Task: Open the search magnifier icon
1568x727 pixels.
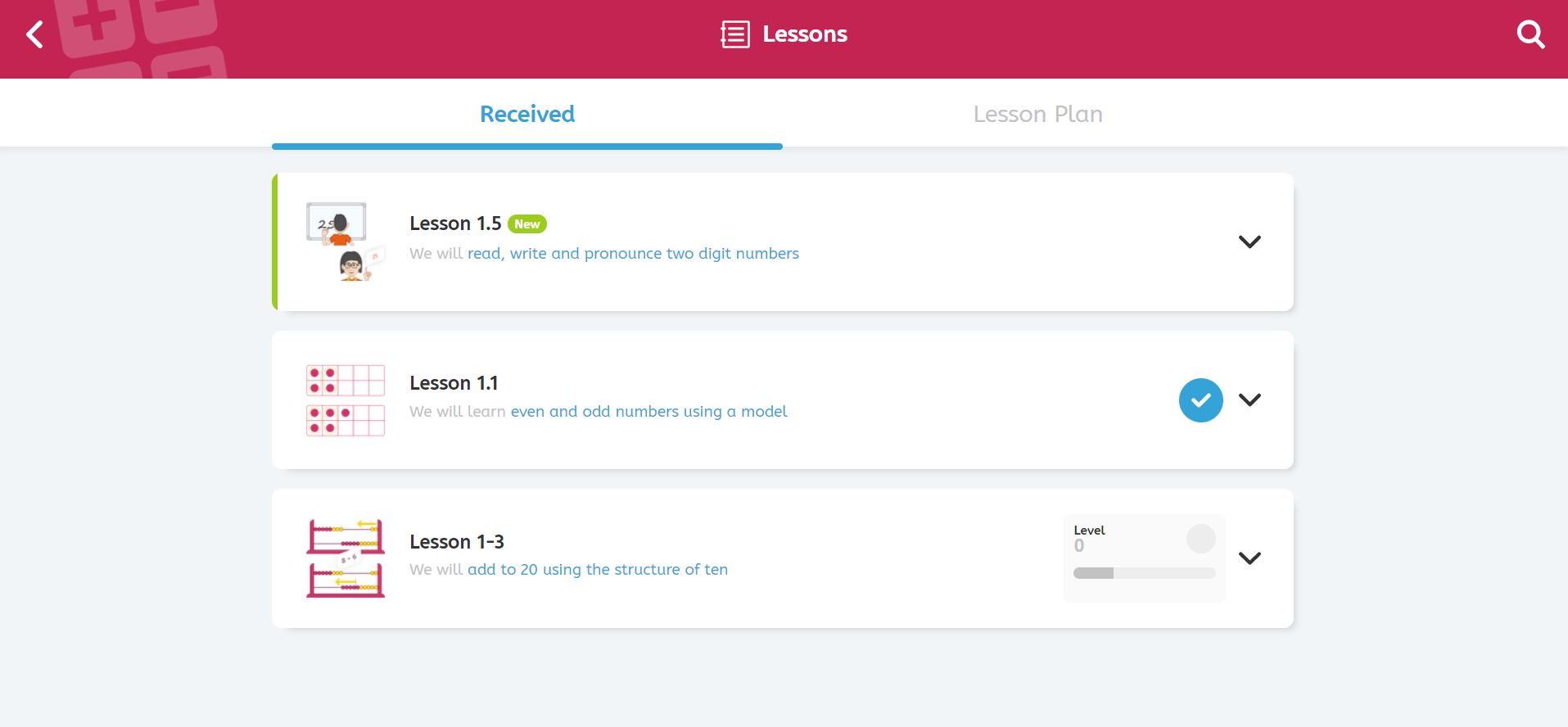Action: pyautogui.click(x=1530, y=34)
